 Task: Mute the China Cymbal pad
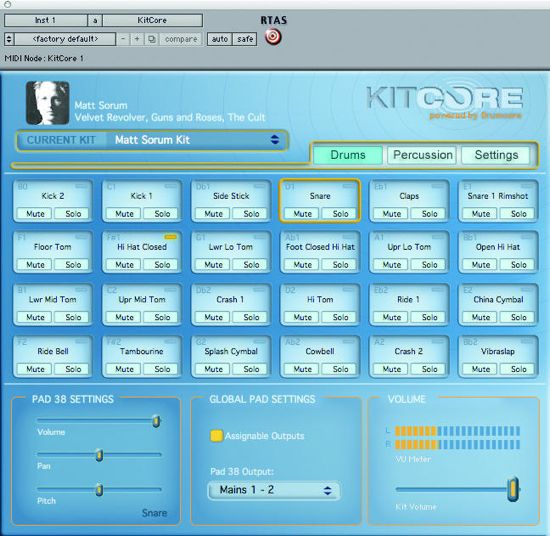pyautogui.click(x=481, y=317)
